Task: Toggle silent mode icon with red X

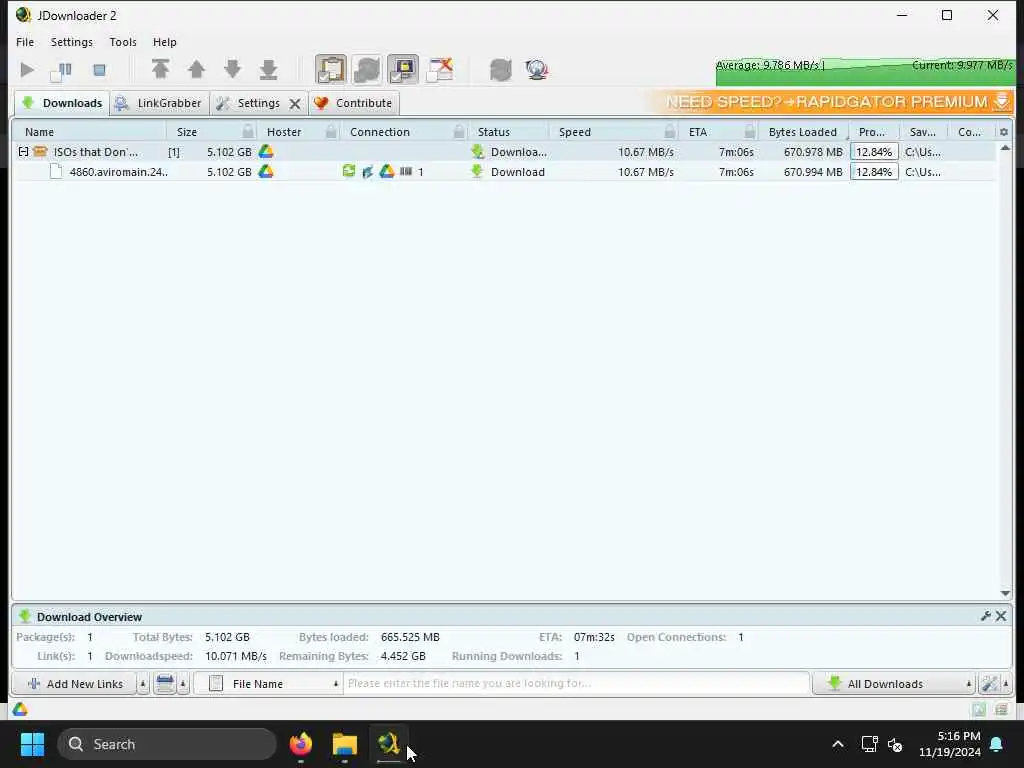Action: pos(440,69)
